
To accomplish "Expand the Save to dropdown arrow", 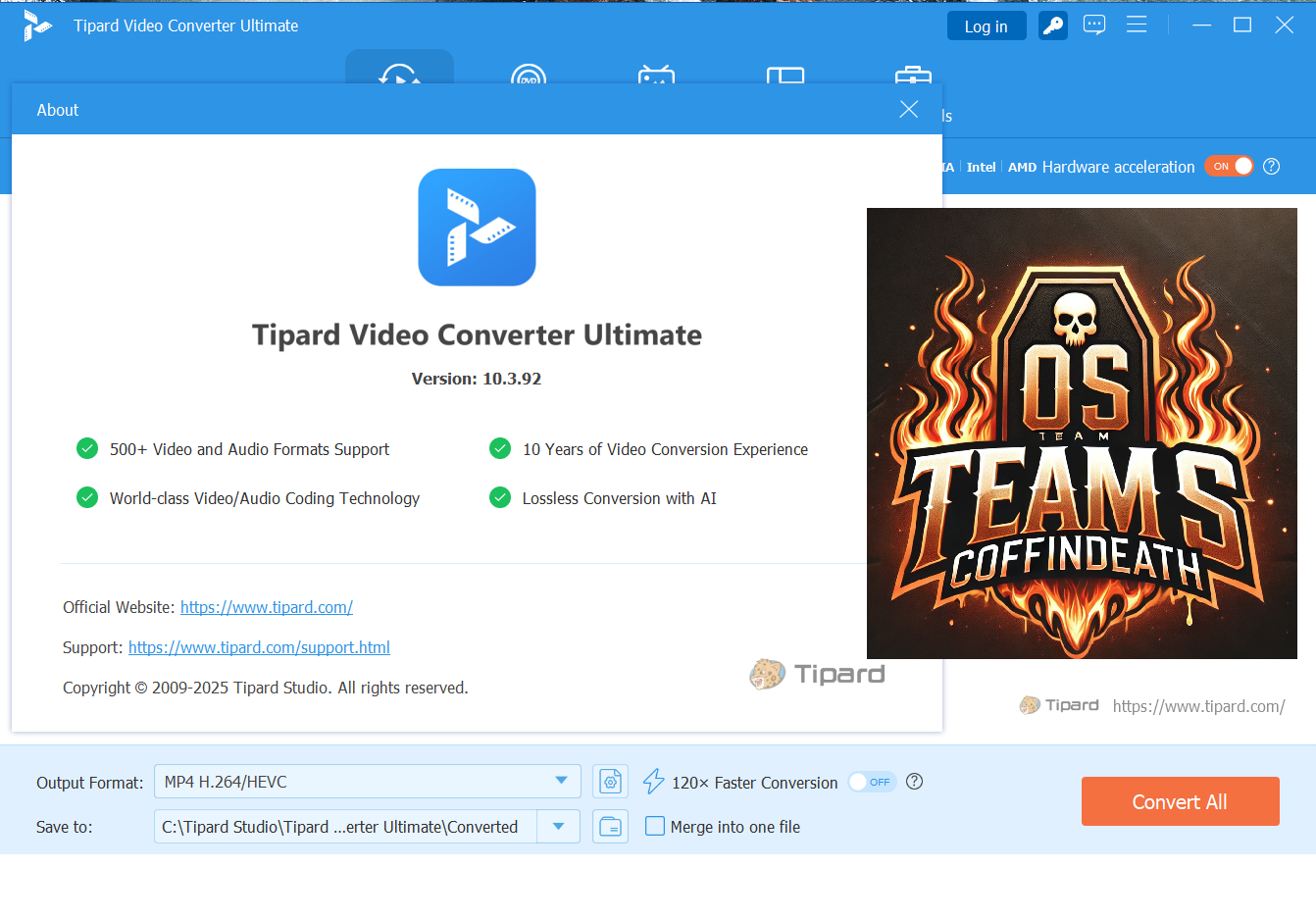I will click(558, 827).
